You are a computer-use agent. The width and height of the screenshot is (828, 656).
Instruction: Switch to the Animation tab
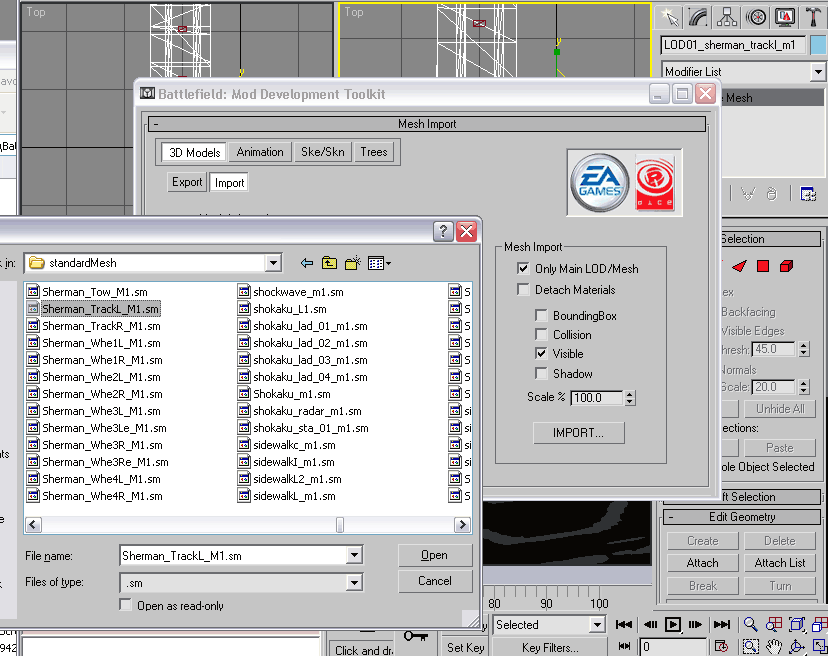(260, 152)
